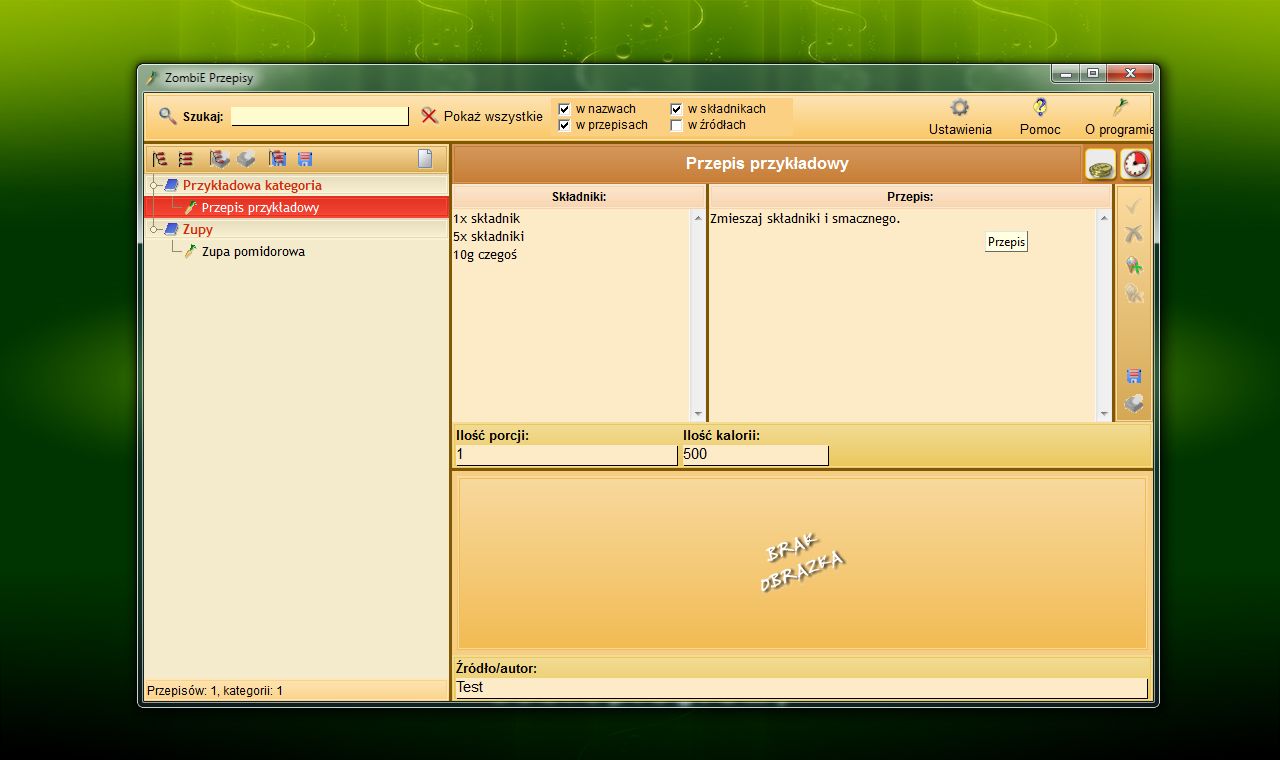
Task: Click the blue book icon of Przykładowa kategoria
Action: tap(171, 185)
